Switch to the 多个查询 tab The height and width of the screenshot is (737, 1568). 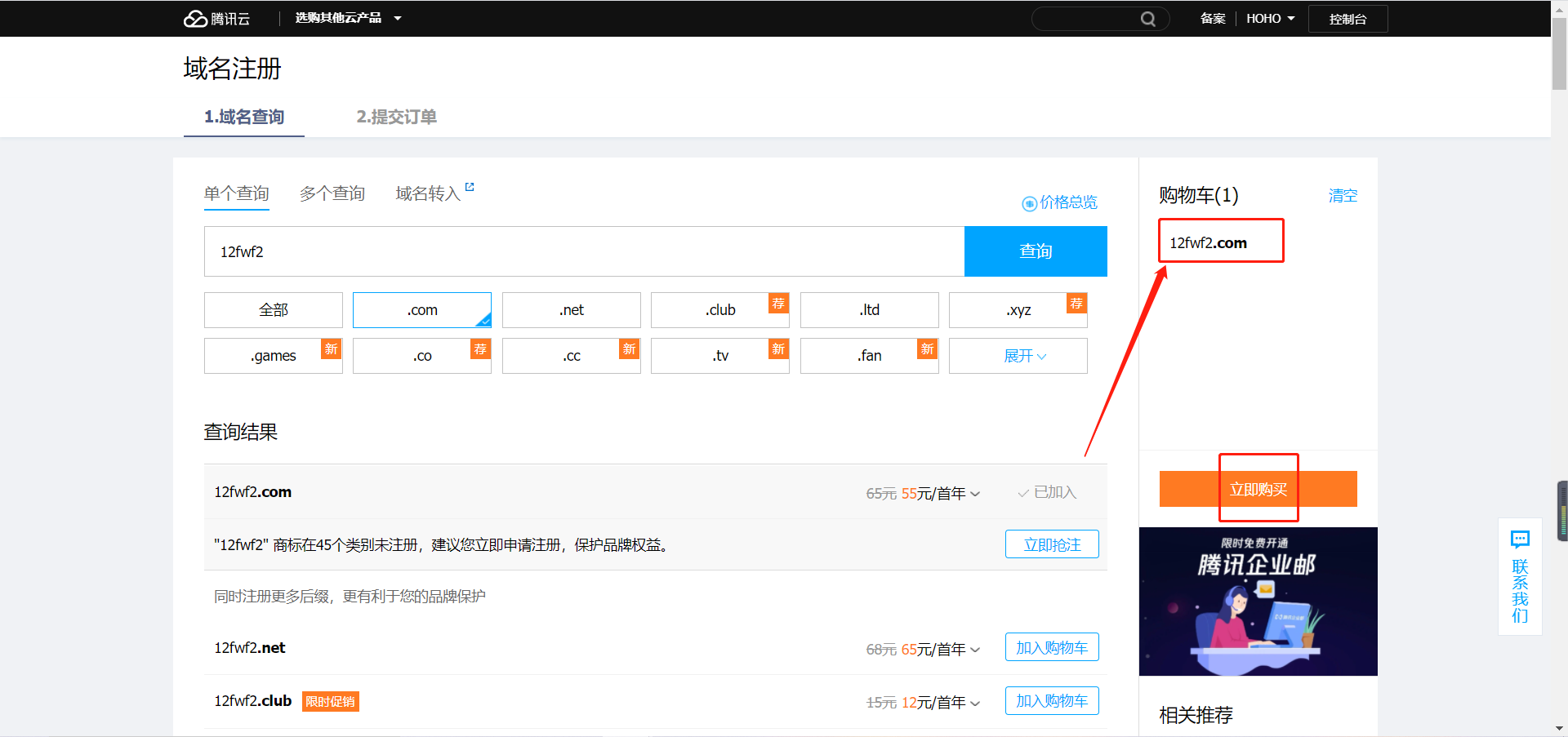[332, 193]
